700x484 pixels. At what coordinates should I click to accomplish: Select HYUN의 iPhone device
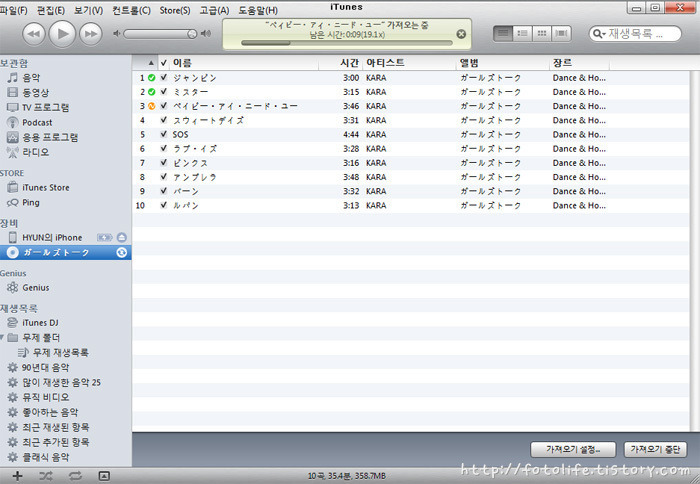(52, 238)
